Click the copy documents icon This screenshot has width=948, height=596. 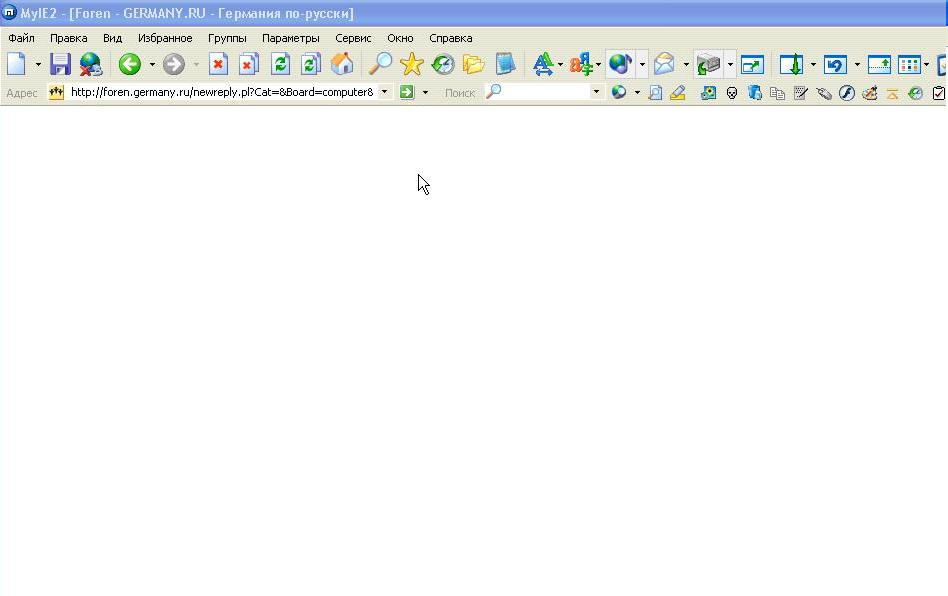click(x=778, y=93)
